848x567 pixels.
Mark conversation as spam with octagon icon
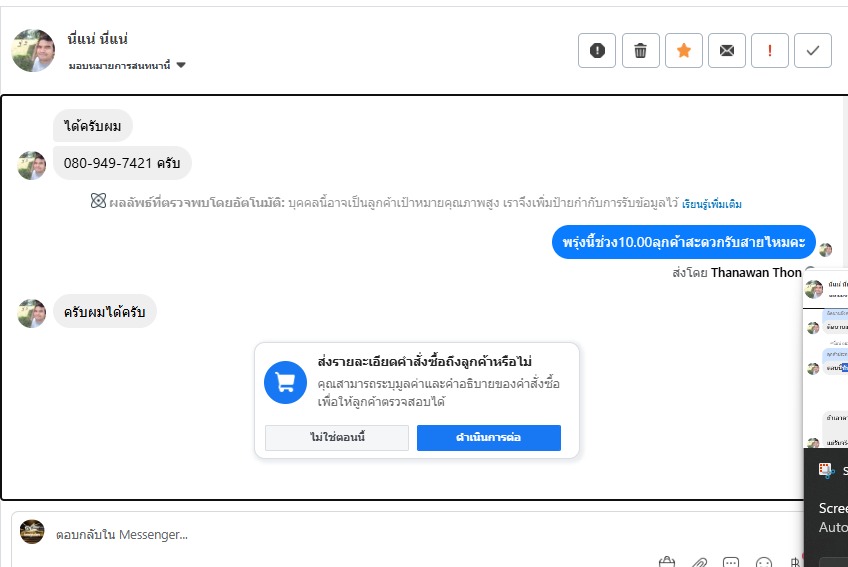597,51
